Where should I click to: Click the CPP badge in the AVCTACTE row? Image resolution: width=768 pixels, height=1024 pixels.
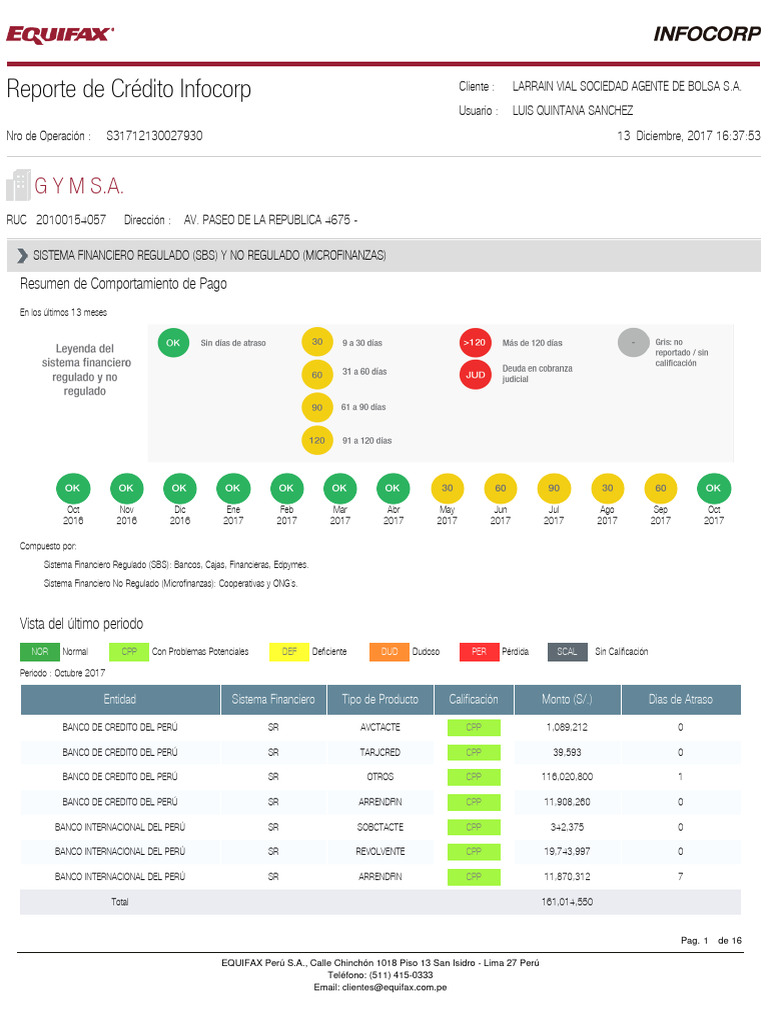(x=473, y=728)
